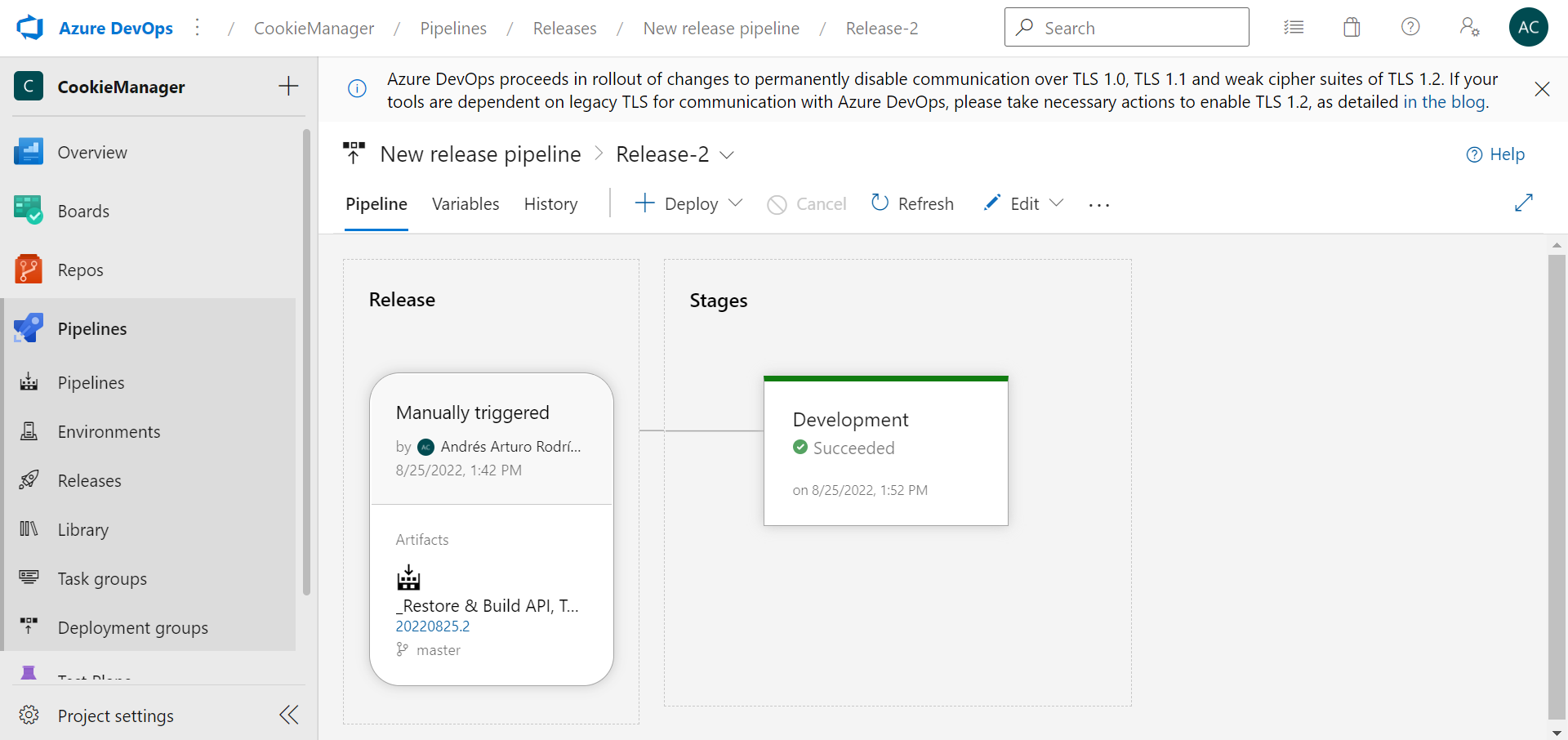Open the help question mark icon in header

coord(1410,27)
